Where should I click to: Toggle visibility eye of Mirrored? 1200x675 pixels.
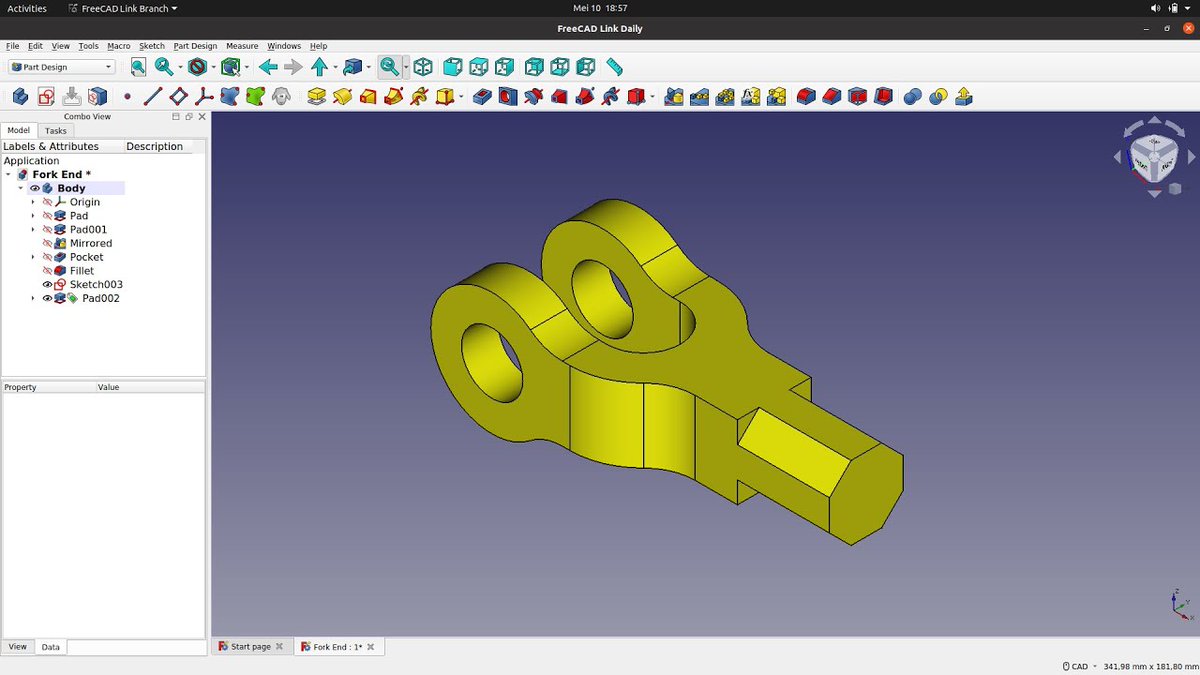[x=47, y=243]
